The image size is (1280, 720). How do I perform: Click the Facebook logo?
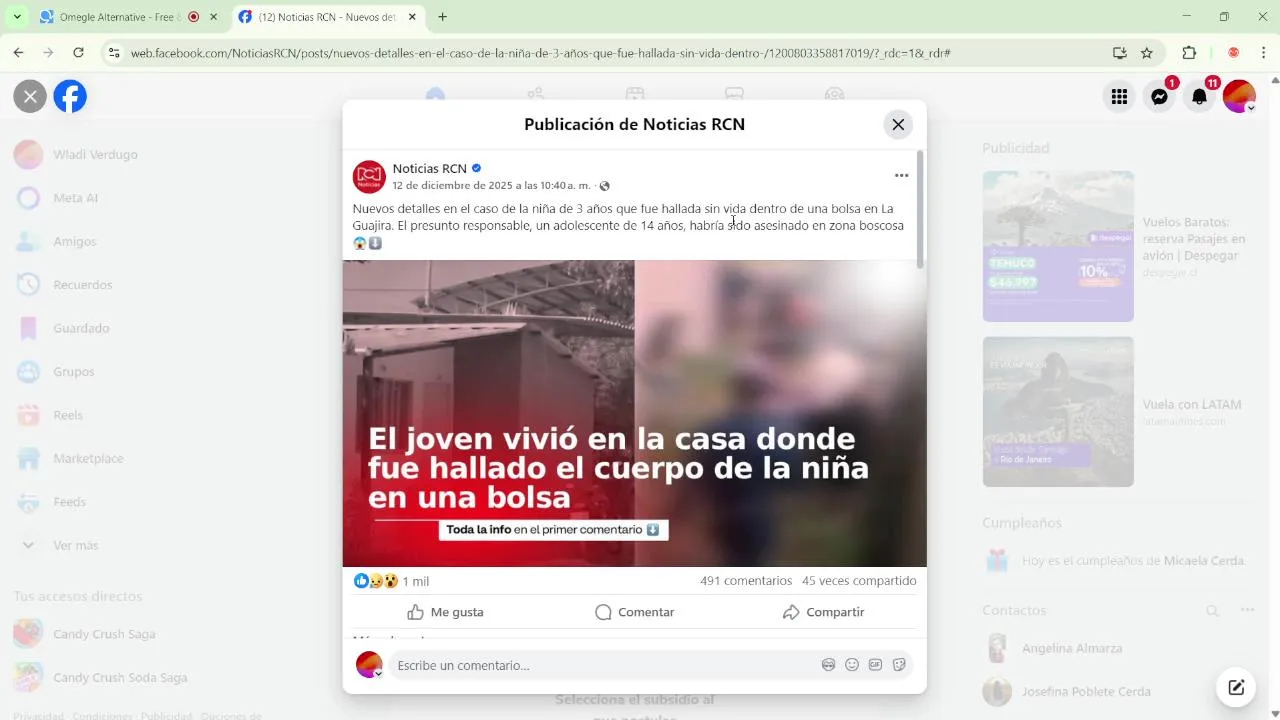(70, 96)
